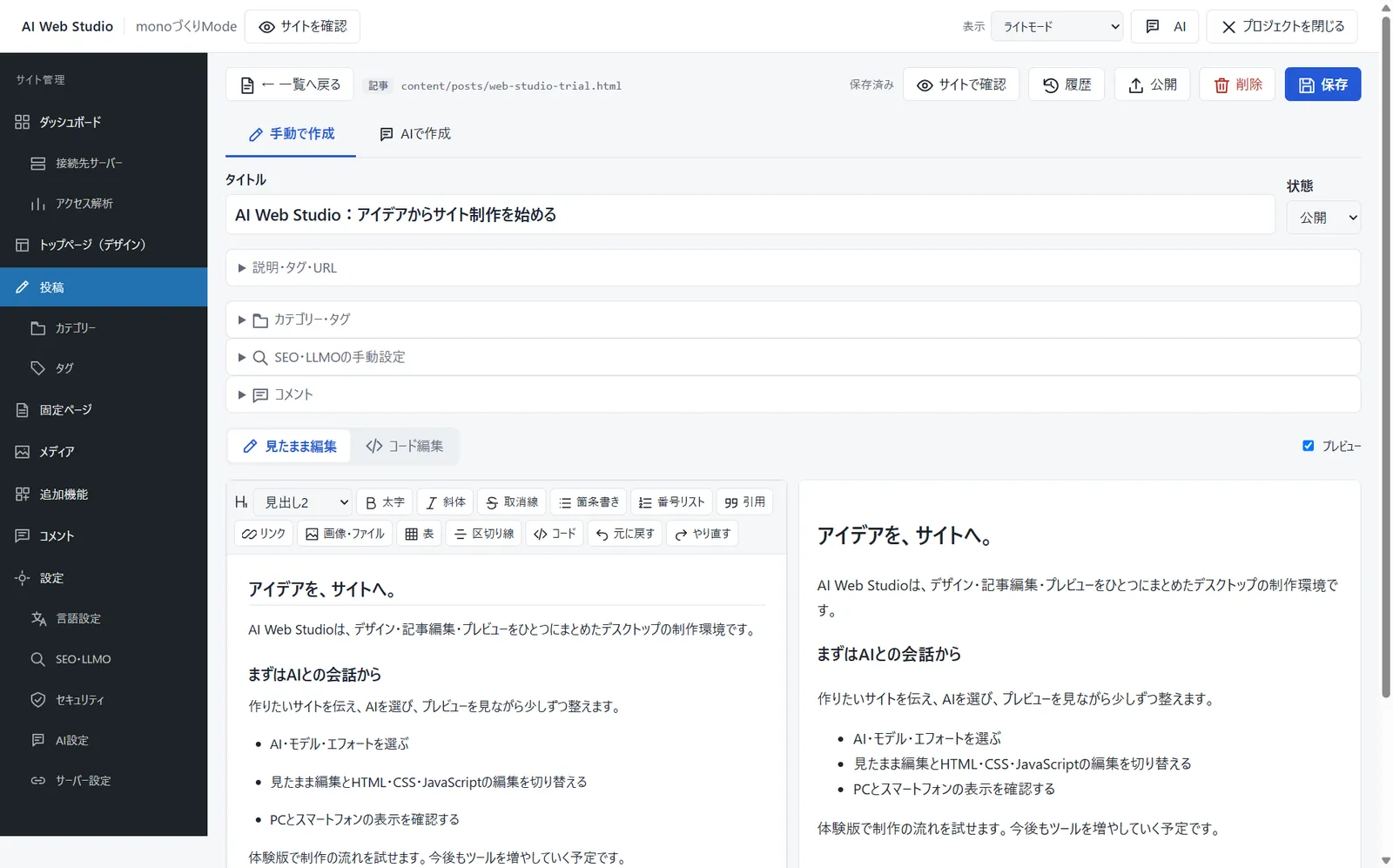Expand the SEO・LLMOの手動設定 section
Screen dimensions: 1393x868
tap(793, 357)
